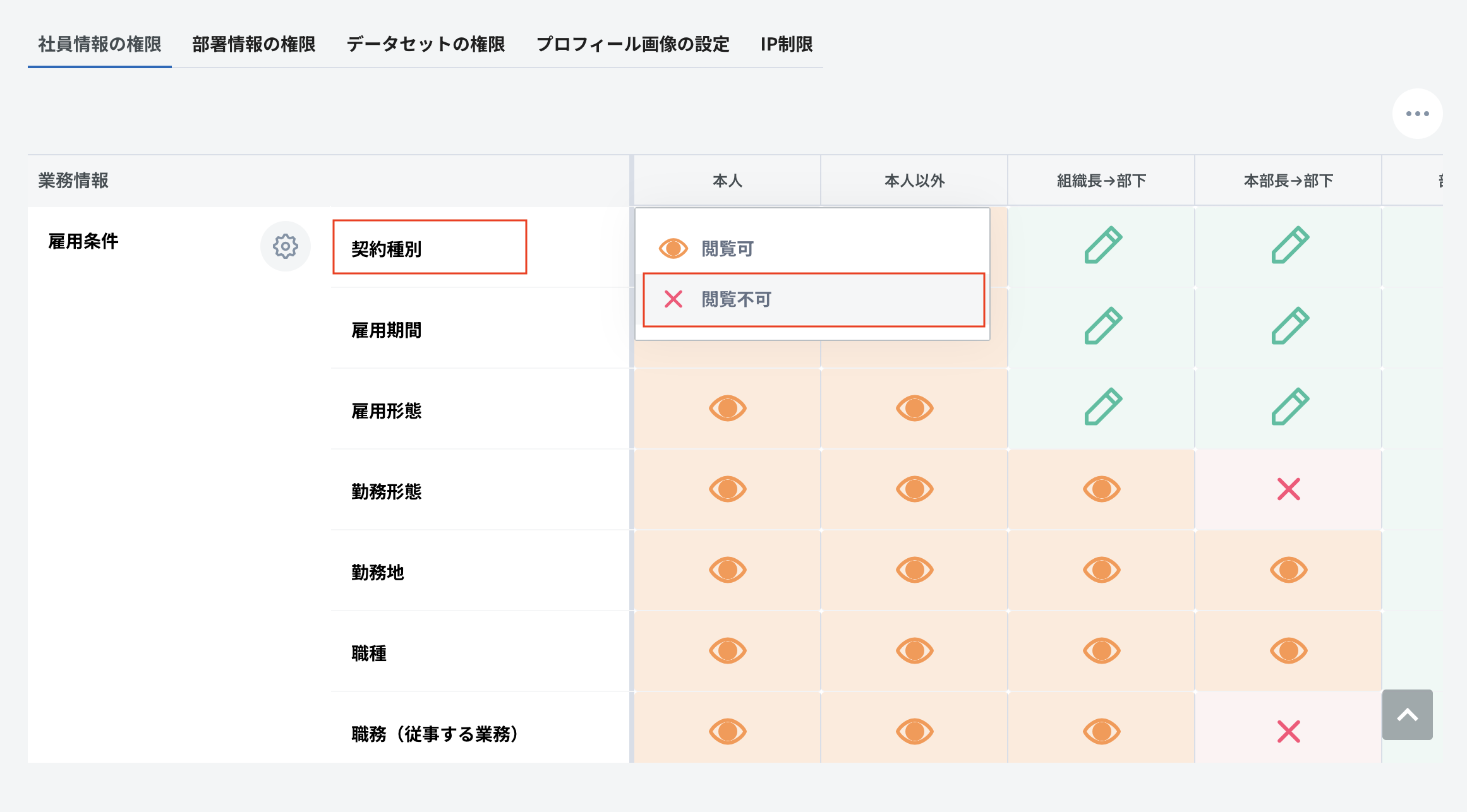Screen dimensions: 1467x812
Task: Select 閲覧可 option in the dropdown
Action: [x=727, y=249]
